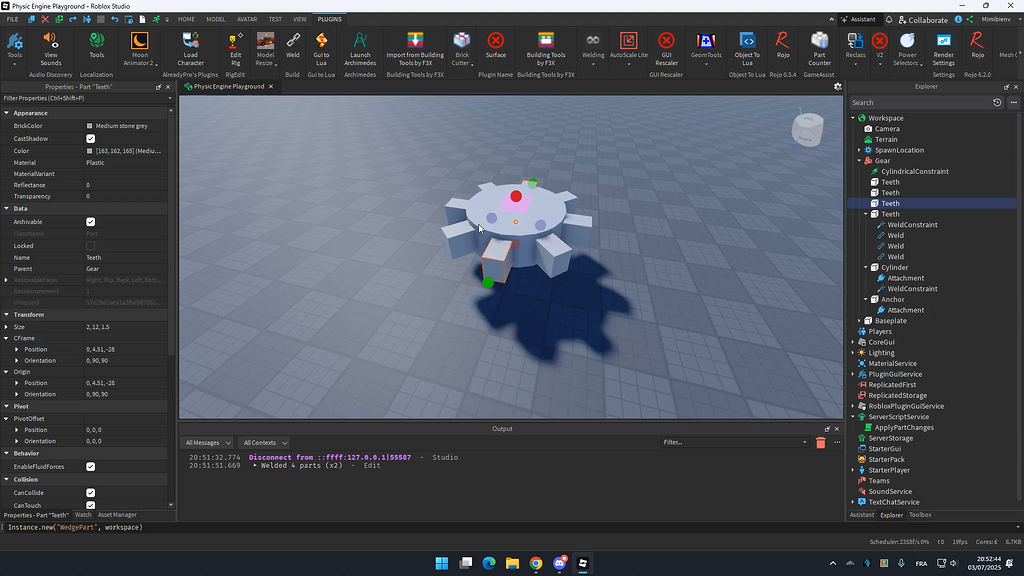Open the MODEL menu tab
This screenshot has width=1024, height=576.
(x=215, y=18)
